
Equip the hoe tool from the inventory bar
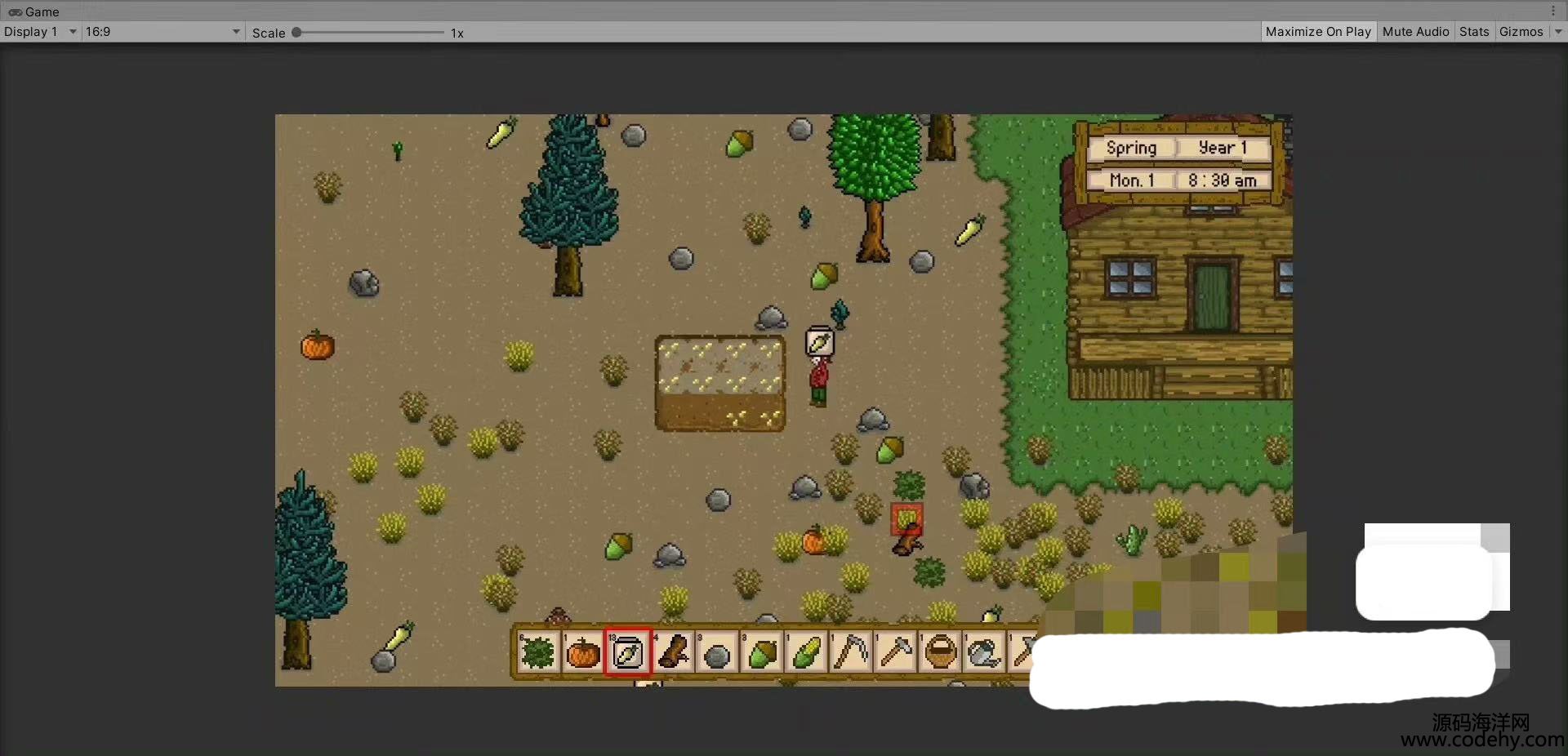point(896,651)
